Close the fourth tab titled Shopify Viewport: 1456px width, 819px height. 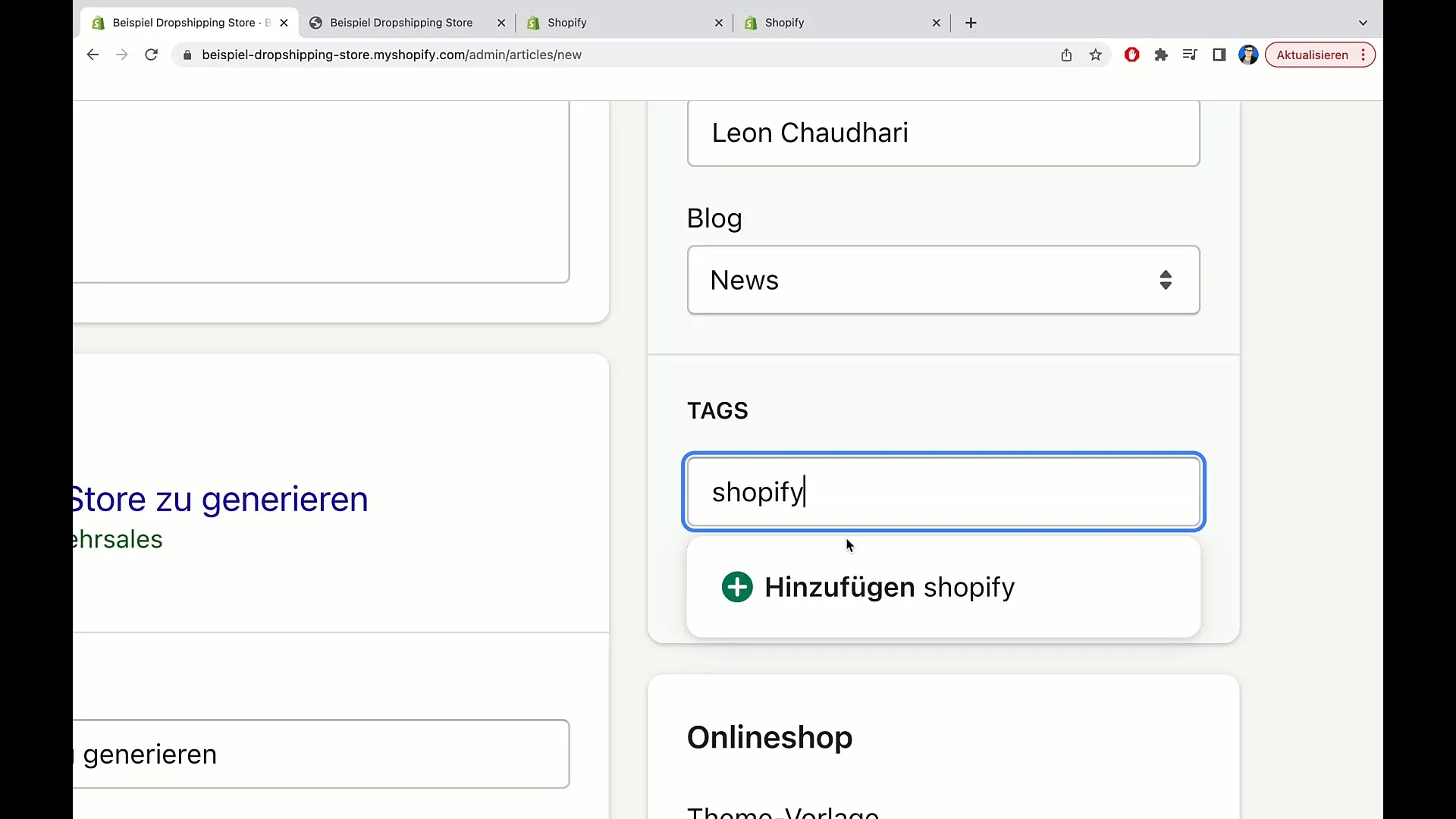[937, 23]
